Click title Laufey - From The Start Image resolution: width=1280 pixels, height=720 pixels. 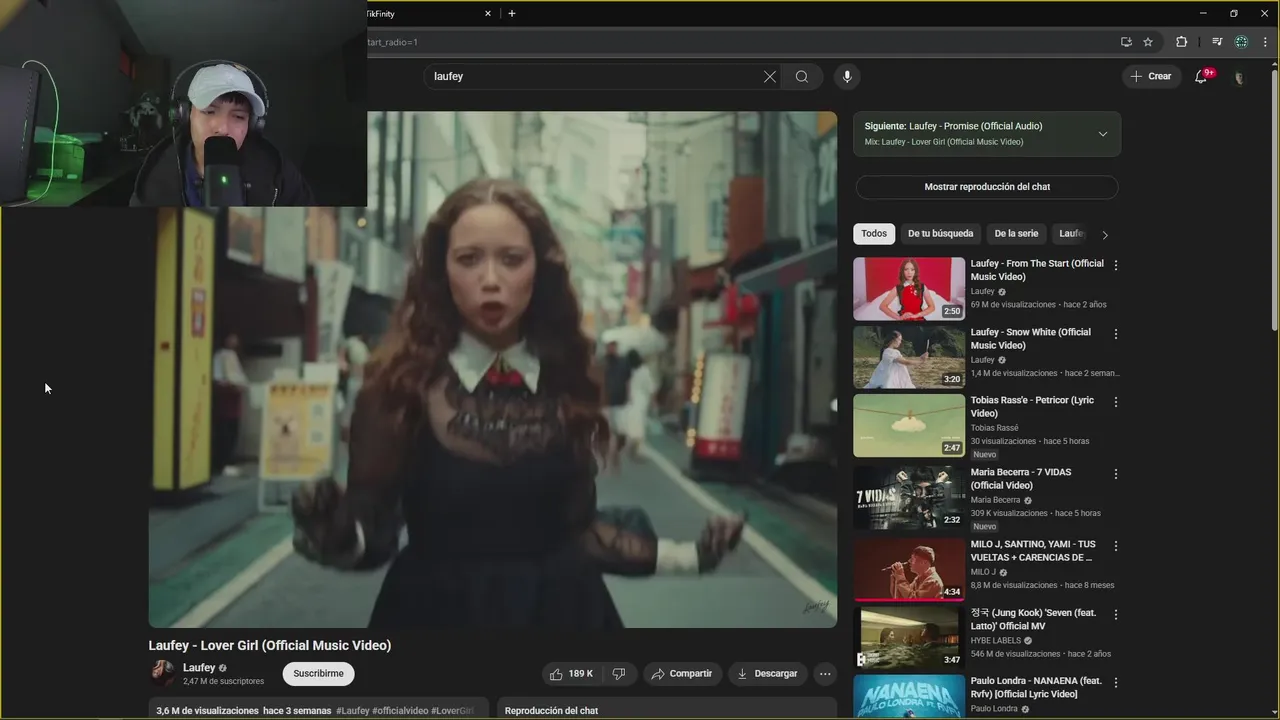[1037, 270]
